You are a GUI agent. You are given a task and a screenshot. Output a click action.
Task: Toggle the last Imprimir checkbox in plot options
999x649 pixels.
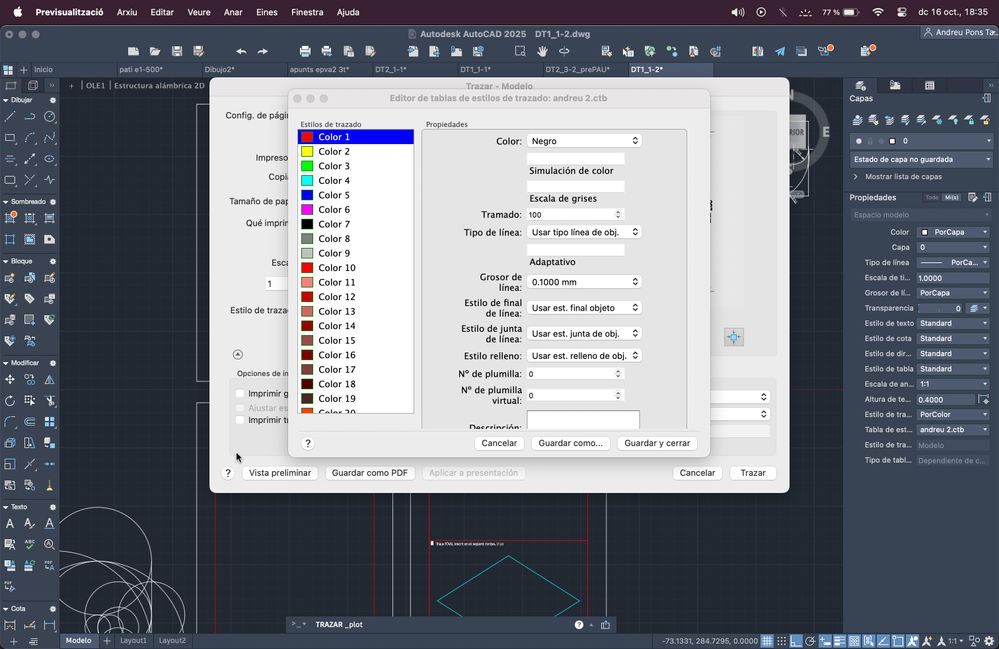pos(240,420)
